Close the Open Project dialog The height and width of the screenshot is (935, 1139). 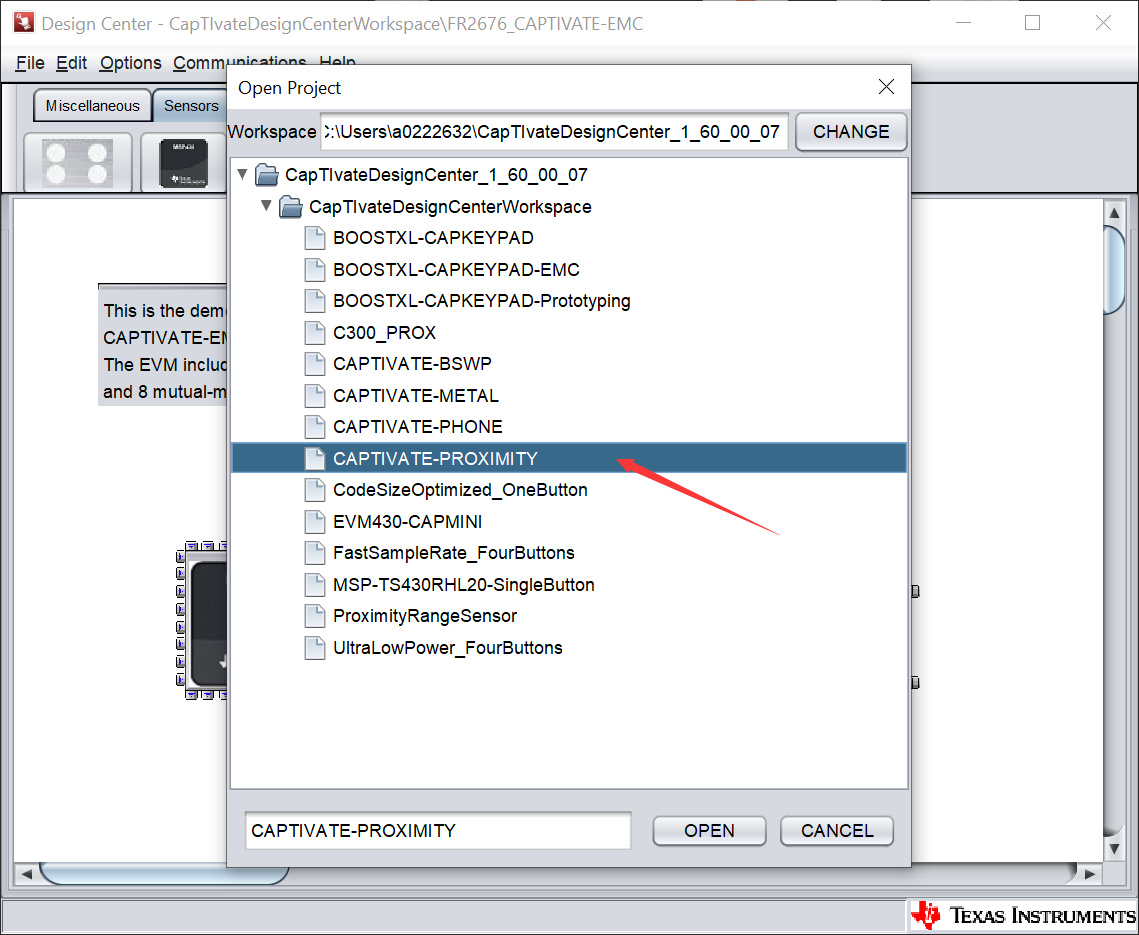[x=885, y=87]
